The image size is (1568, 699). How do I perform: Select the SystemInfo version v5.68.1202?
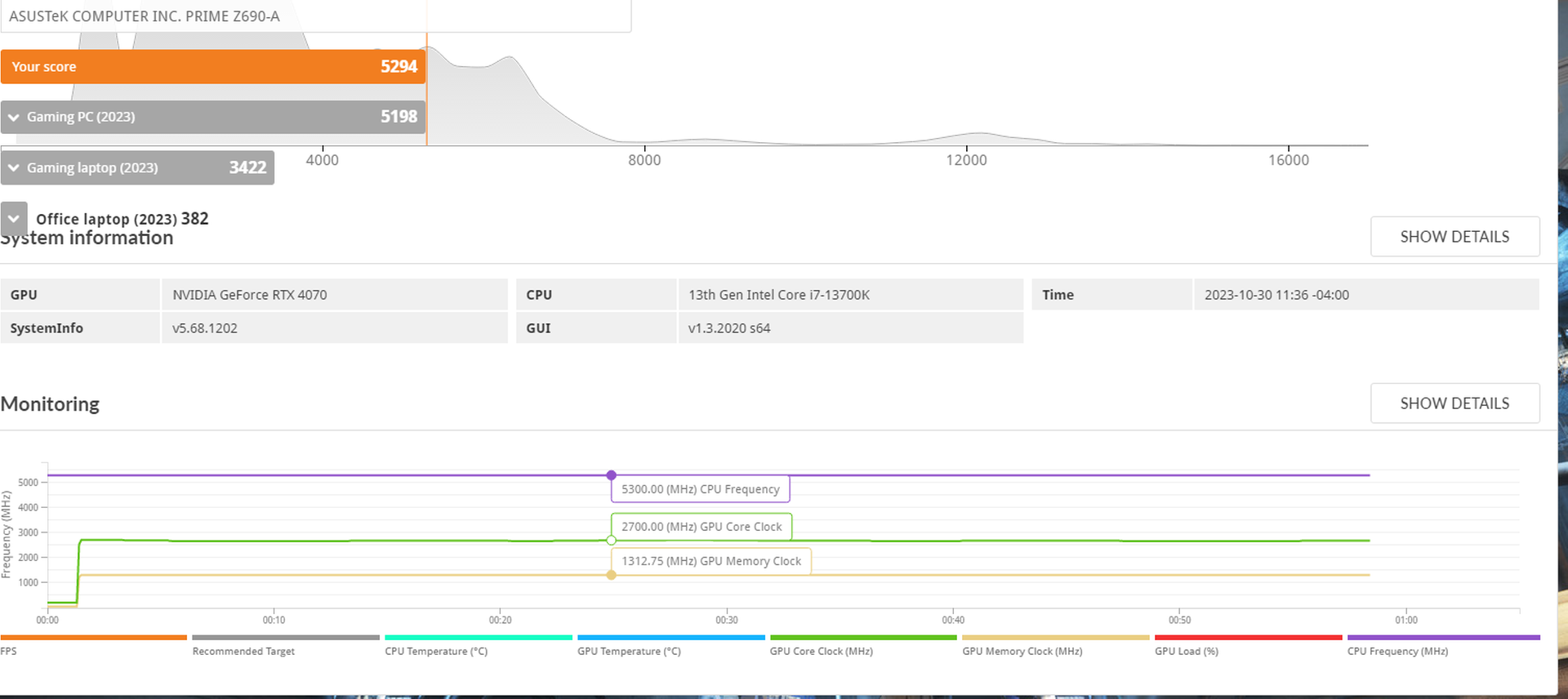pos(205,328)
